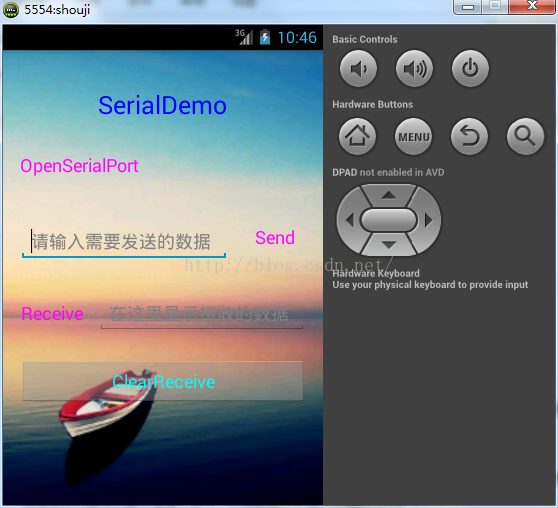Click the power button in Basic Controls
Screen dimensions: 558x508
pos(470,68)
